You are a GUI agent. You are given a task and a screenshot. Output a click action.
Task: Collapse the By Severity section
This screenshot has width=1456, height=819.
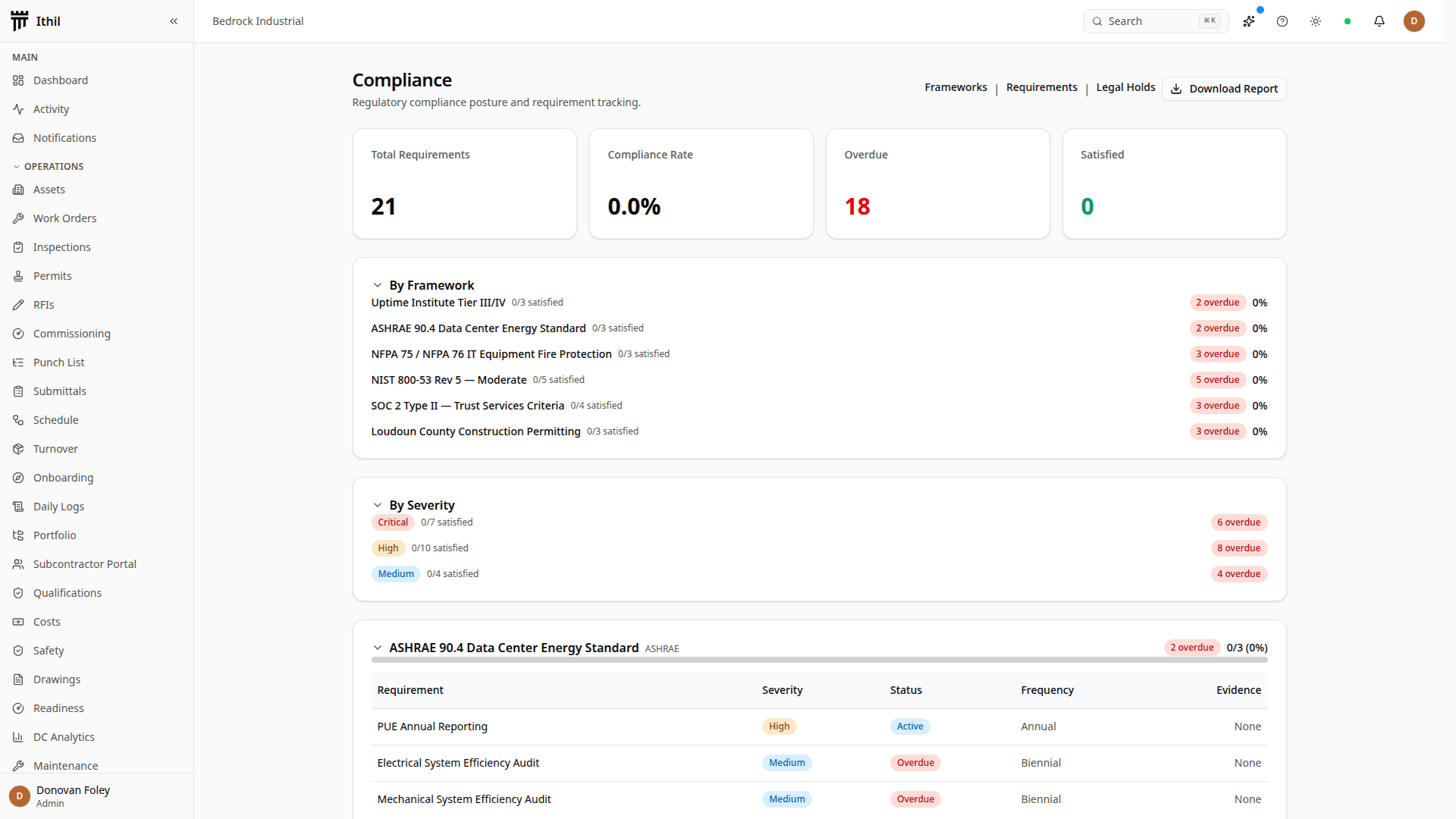click(378, 505)
